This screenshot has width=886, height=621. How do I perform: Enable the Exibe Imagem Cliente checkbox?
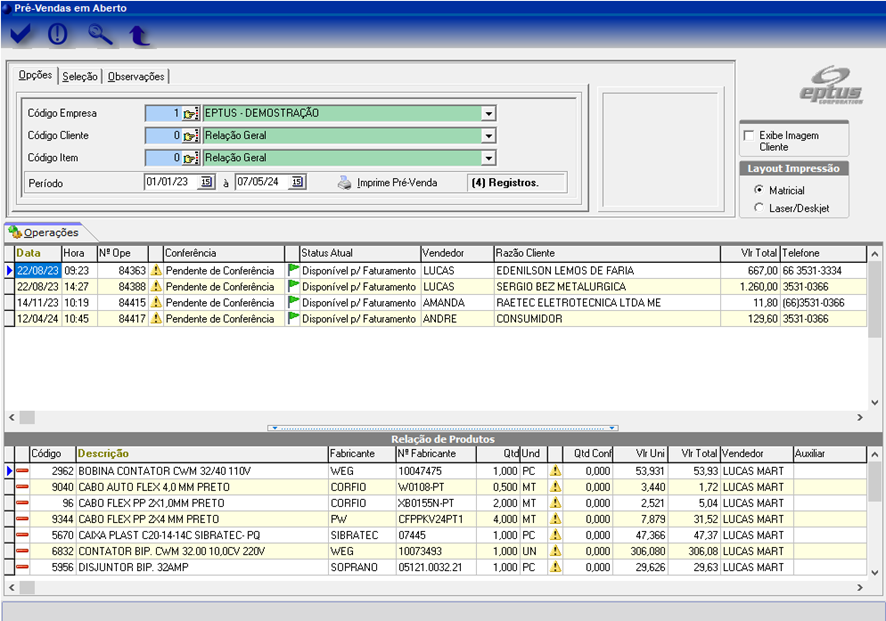[748, 136]
